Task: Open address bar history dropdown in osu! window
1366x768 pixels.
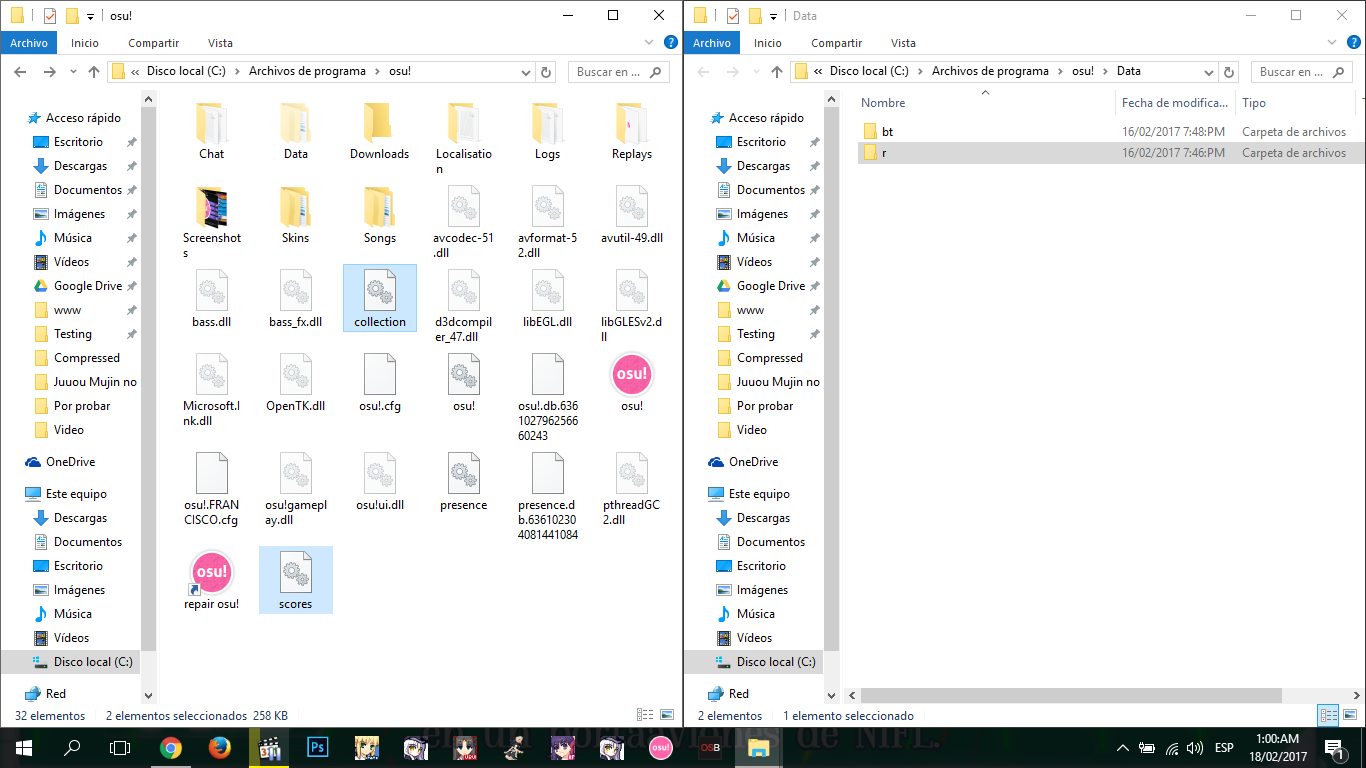Action: [x=526, y=72]
